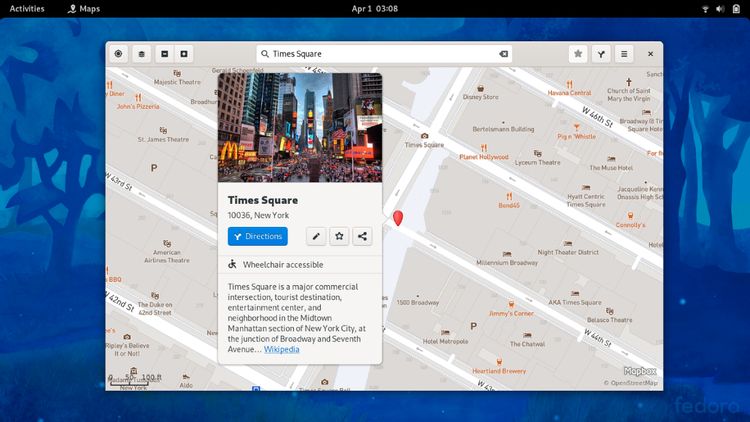Go to current location button
This screenshot has height=422, width=750.
(x=118, y=54)
